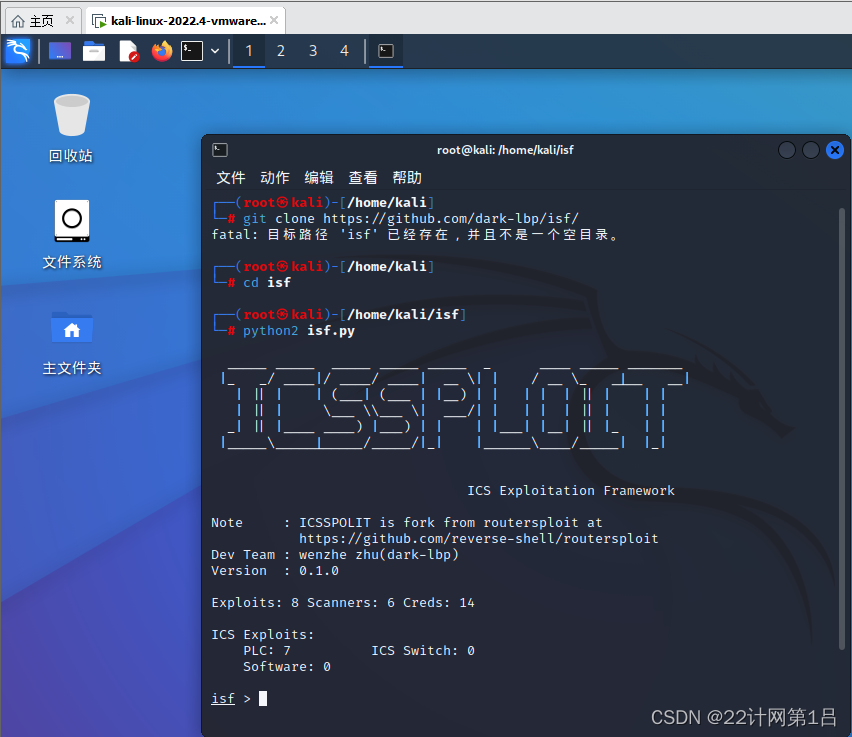
Task: Open the file manager icon in the panel
Action: (x=93, y=51)
